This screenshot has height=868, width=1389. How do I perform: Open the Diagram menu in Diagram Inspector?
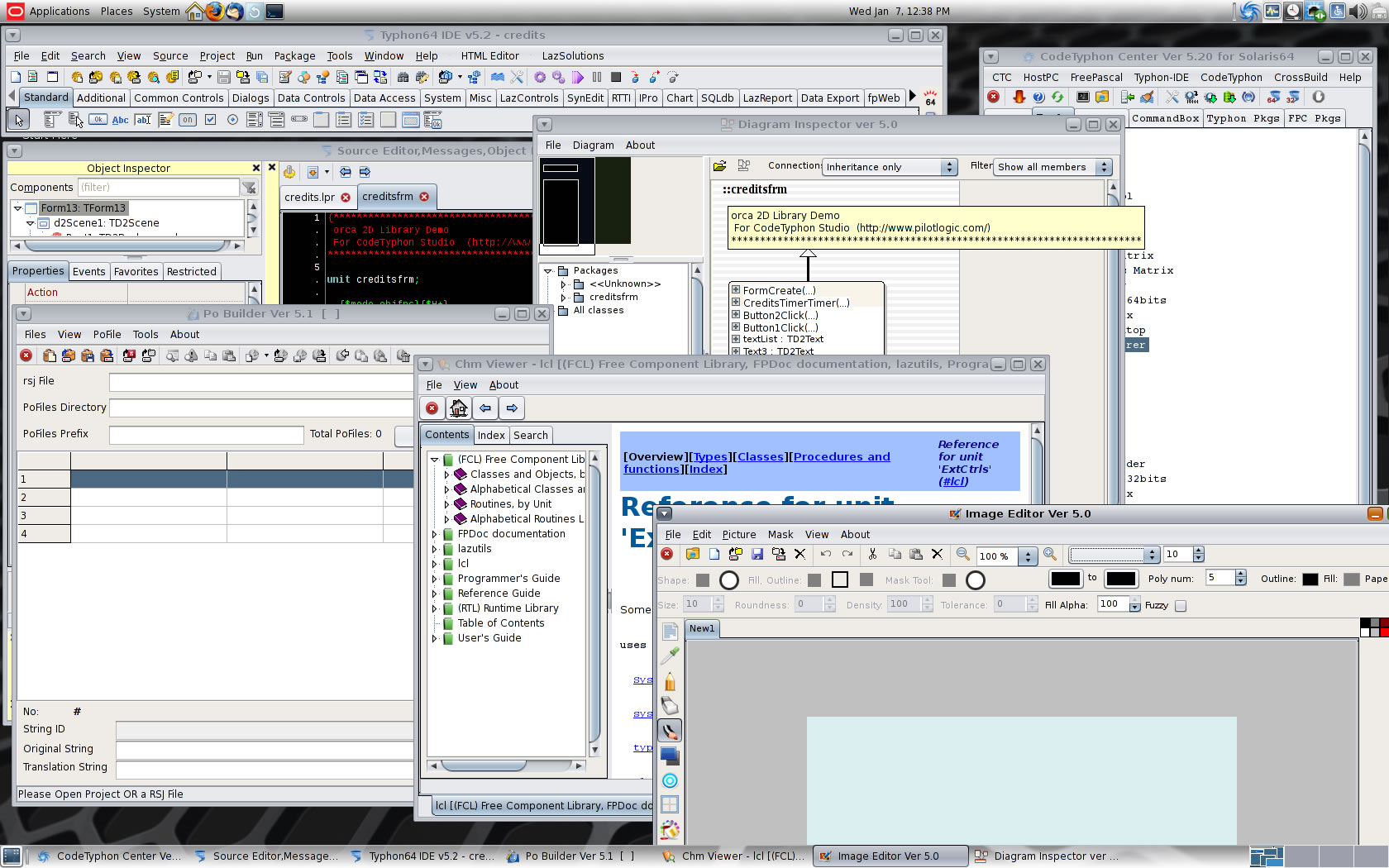[594, 145]
